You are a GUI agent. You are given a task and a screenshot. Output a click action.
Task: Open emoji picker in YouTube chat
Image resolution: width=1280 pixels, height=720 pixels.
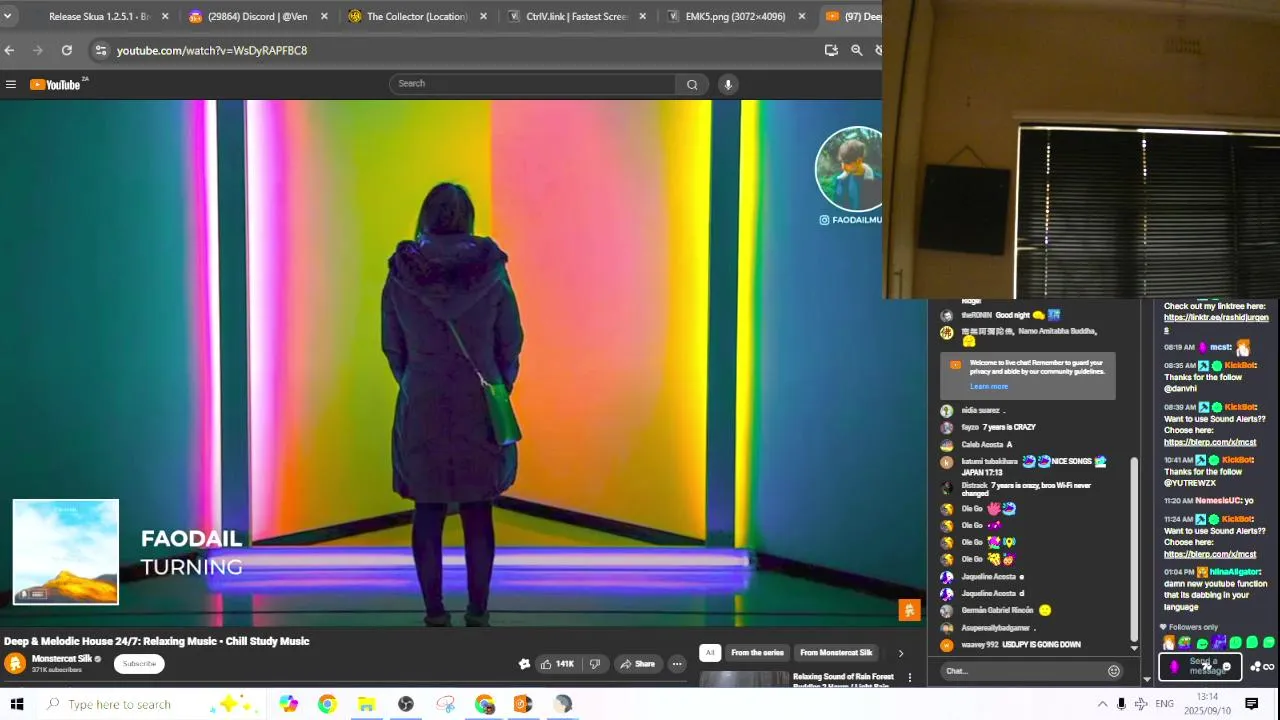[1114, 671]
